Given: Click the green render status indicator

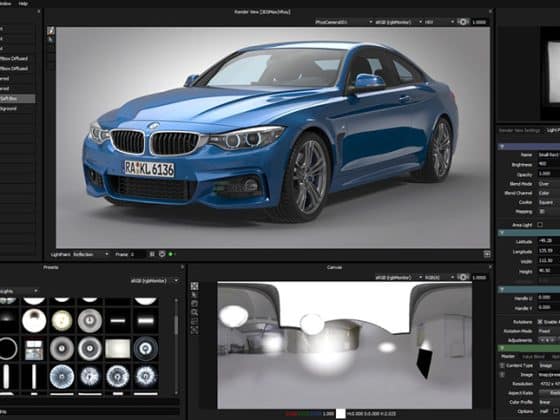Looking at the screenshot, I should click(x=171, y=254).
